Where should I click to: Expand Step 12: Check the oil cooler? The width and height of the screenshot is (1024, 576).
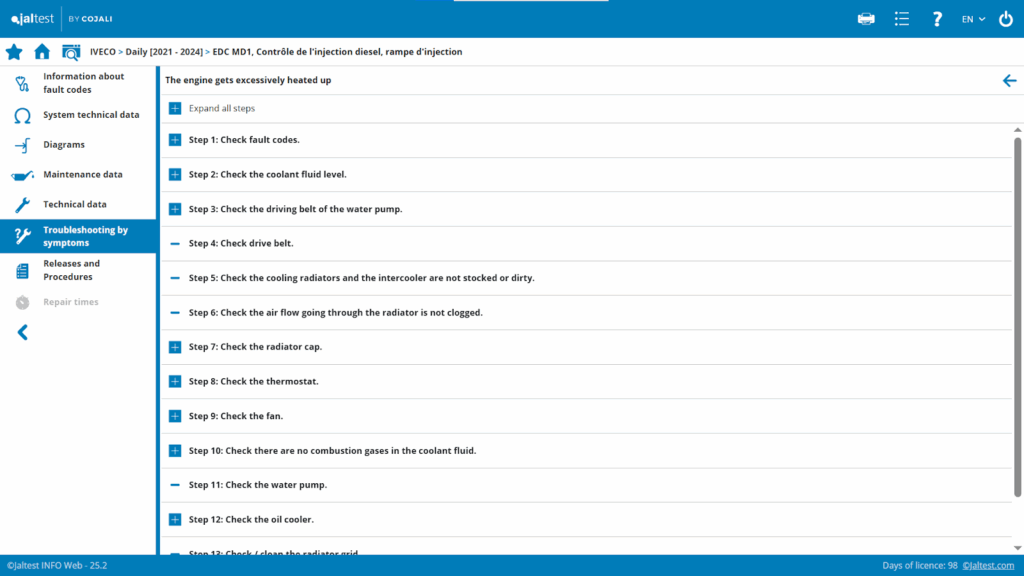point(175,519)
